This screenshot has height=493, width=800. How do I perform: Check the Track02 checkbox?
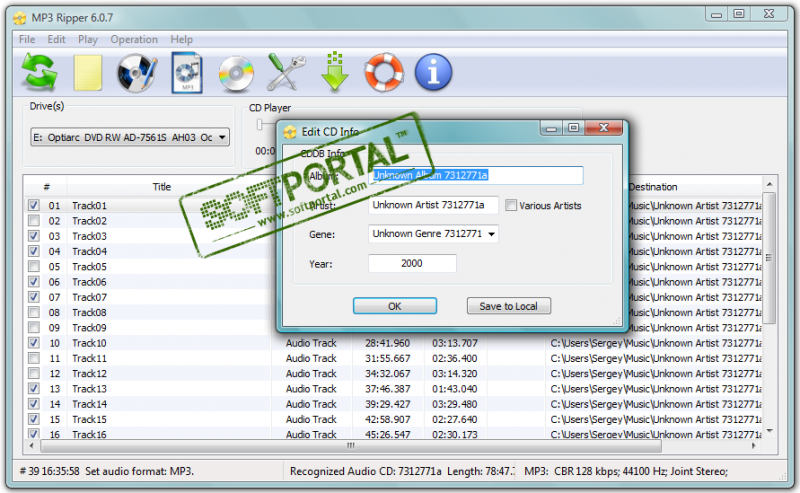pos(34,220)
